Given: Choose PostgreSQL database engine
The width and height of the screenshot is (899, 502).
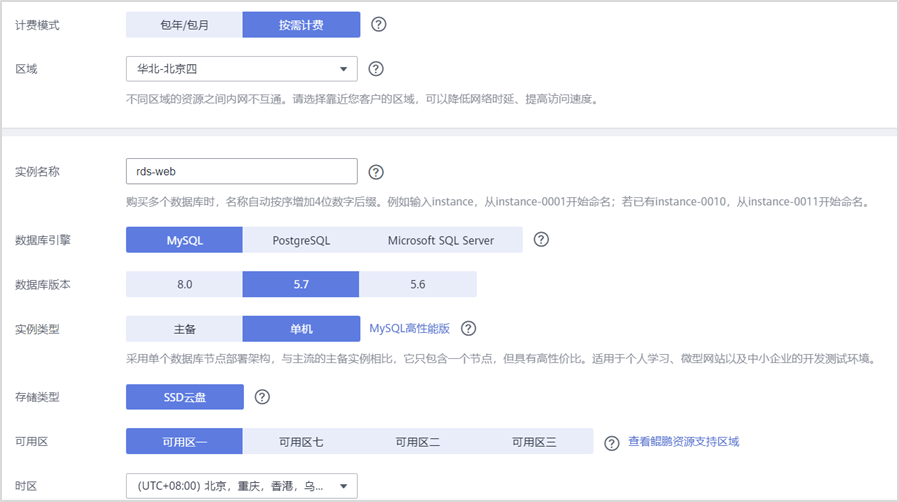Looking at the screenshot, I should tap(301, 240).
